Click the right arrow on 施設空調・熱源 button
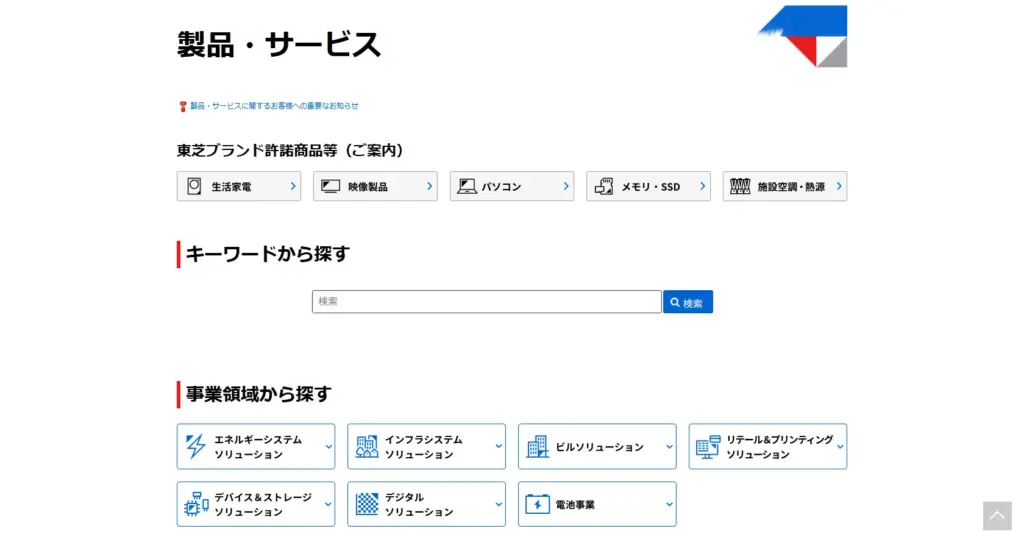The height and width of the screenshot is (537, 1024). click(839, 186)
